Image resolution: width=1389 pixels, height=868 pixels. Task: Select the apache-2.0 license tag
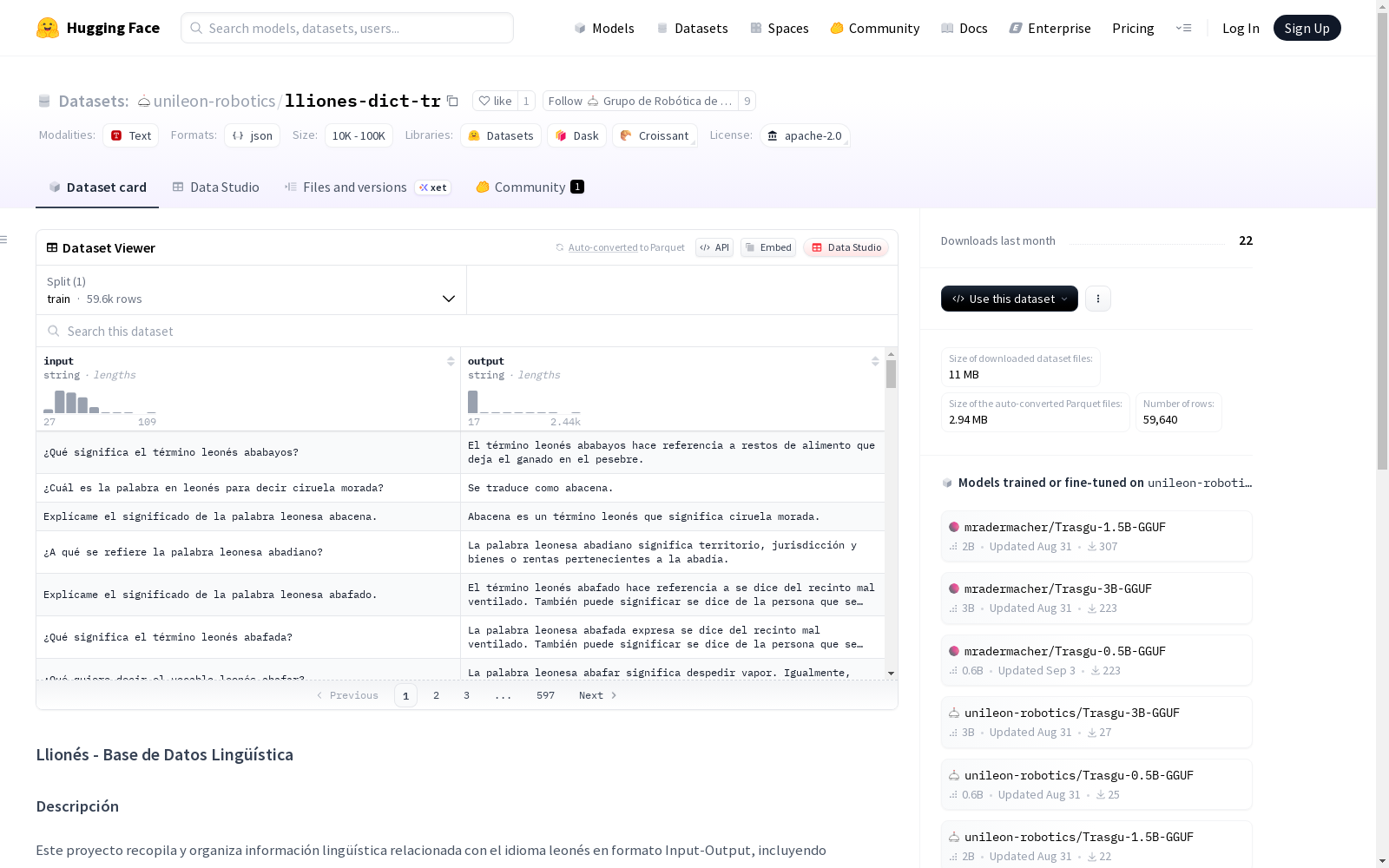pos(805,135)
